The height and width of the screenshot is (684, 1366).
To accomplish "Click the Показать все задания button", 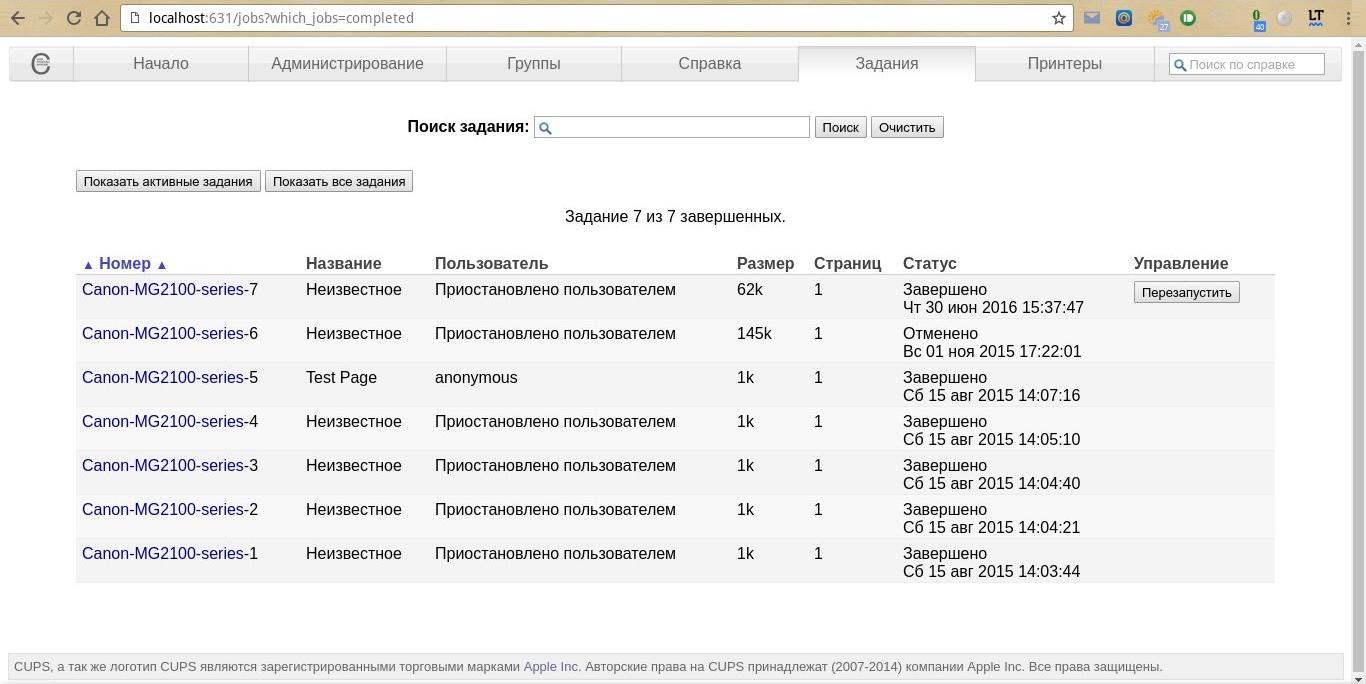I will (339, 182).
